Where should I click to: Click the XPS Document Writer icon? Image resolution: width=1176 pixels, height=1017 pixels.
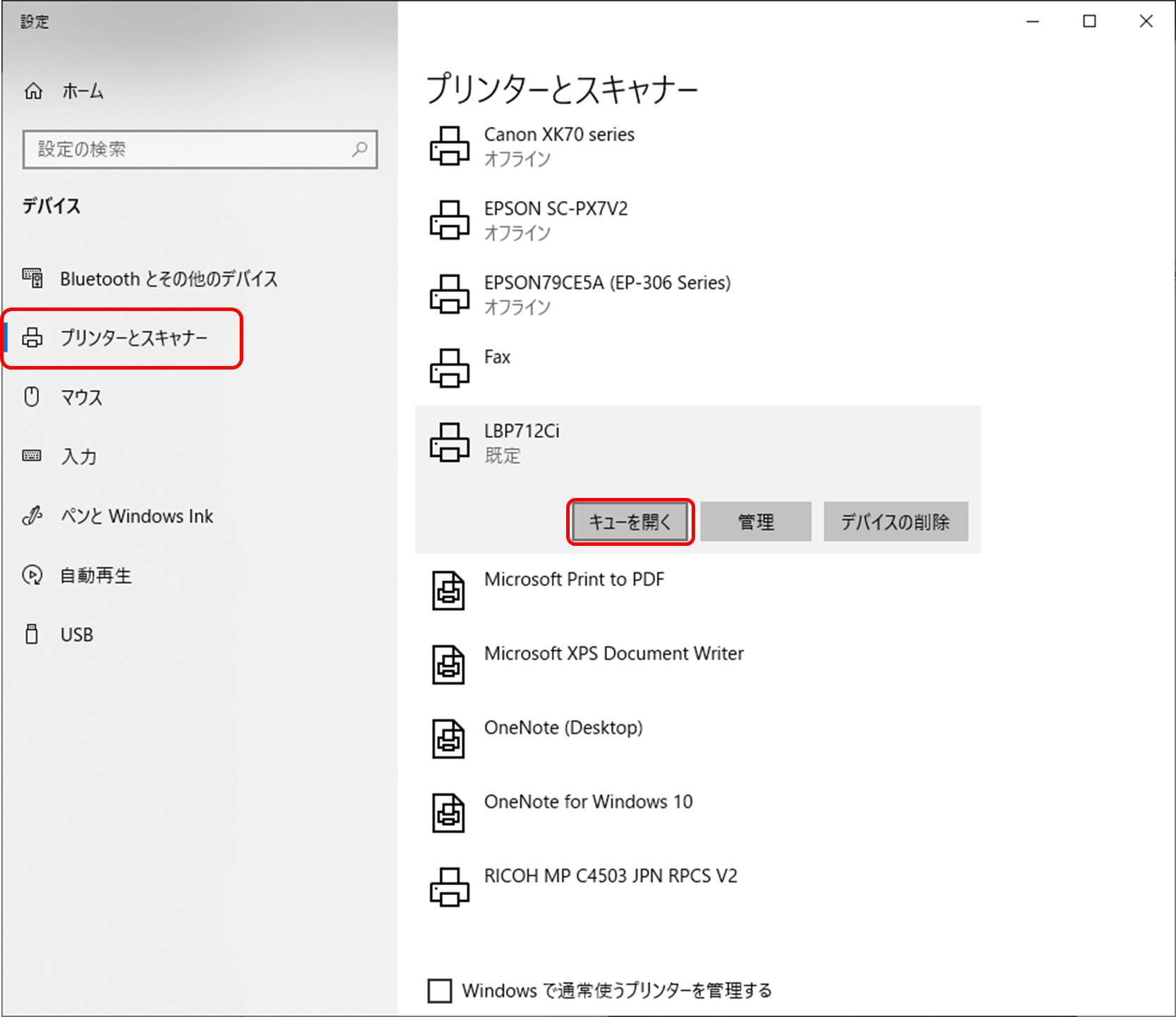448,664
